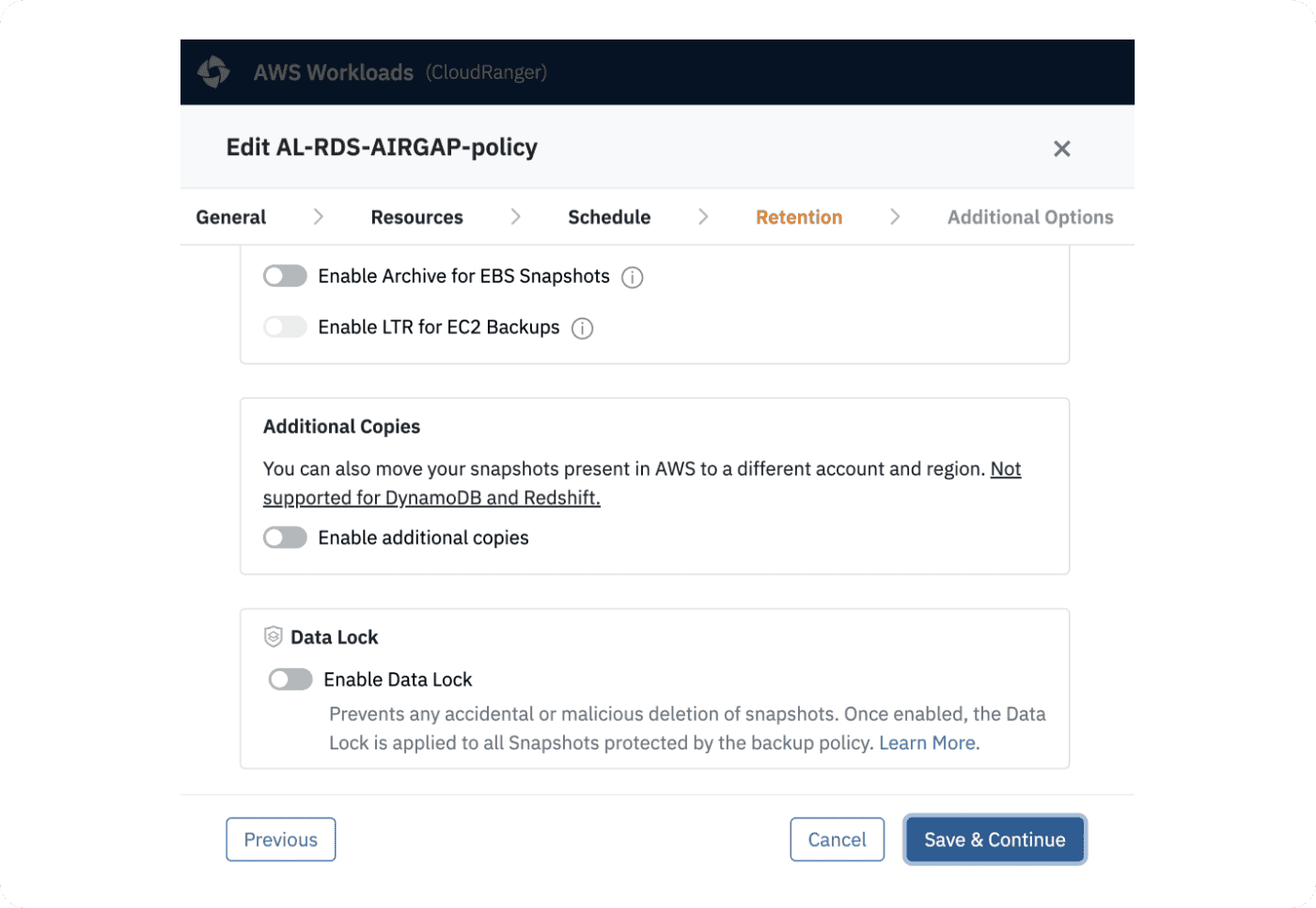The image size is (1316, 908).
Task: Toggle Enable Archive for EBS Snapshots
Action: tap(285, 276)
